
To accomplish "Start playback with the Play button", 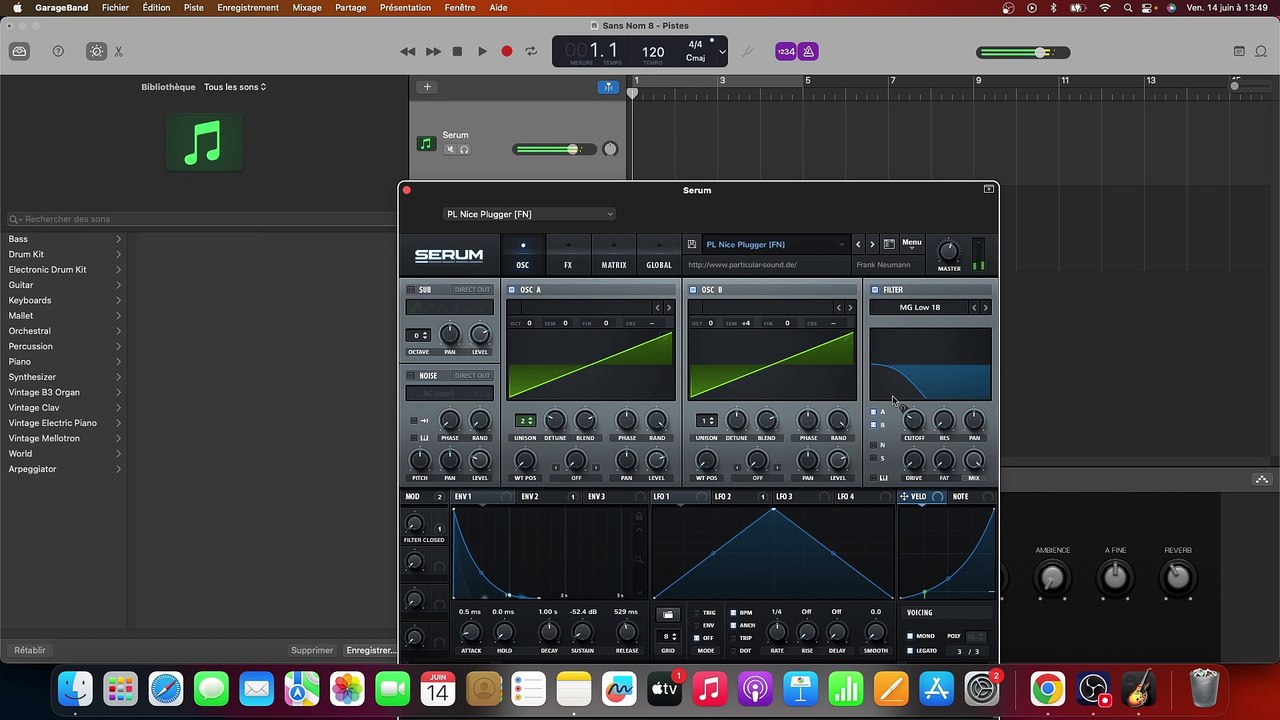I will coord(482,51).
